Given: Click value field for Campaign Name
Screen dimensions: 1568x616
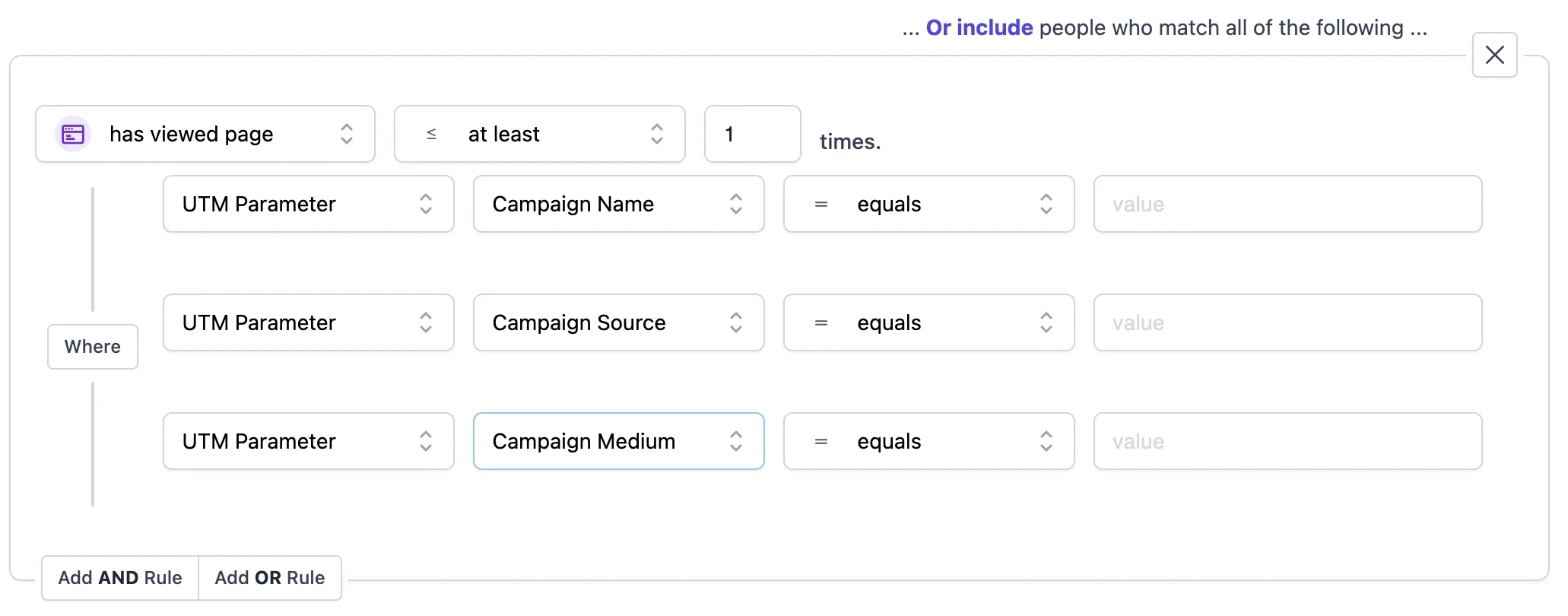Looking at the screenshot, I should [1287, 205].
